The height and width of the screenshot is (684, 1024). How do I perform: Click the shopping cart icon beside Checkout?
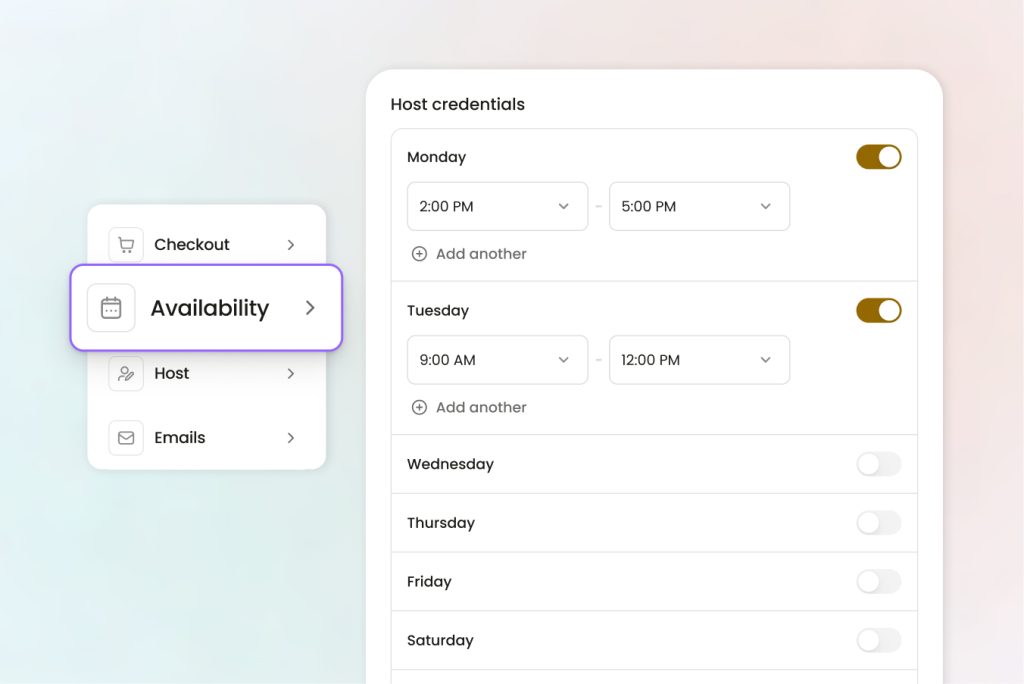pyautogui.click(x=126, y=244)
